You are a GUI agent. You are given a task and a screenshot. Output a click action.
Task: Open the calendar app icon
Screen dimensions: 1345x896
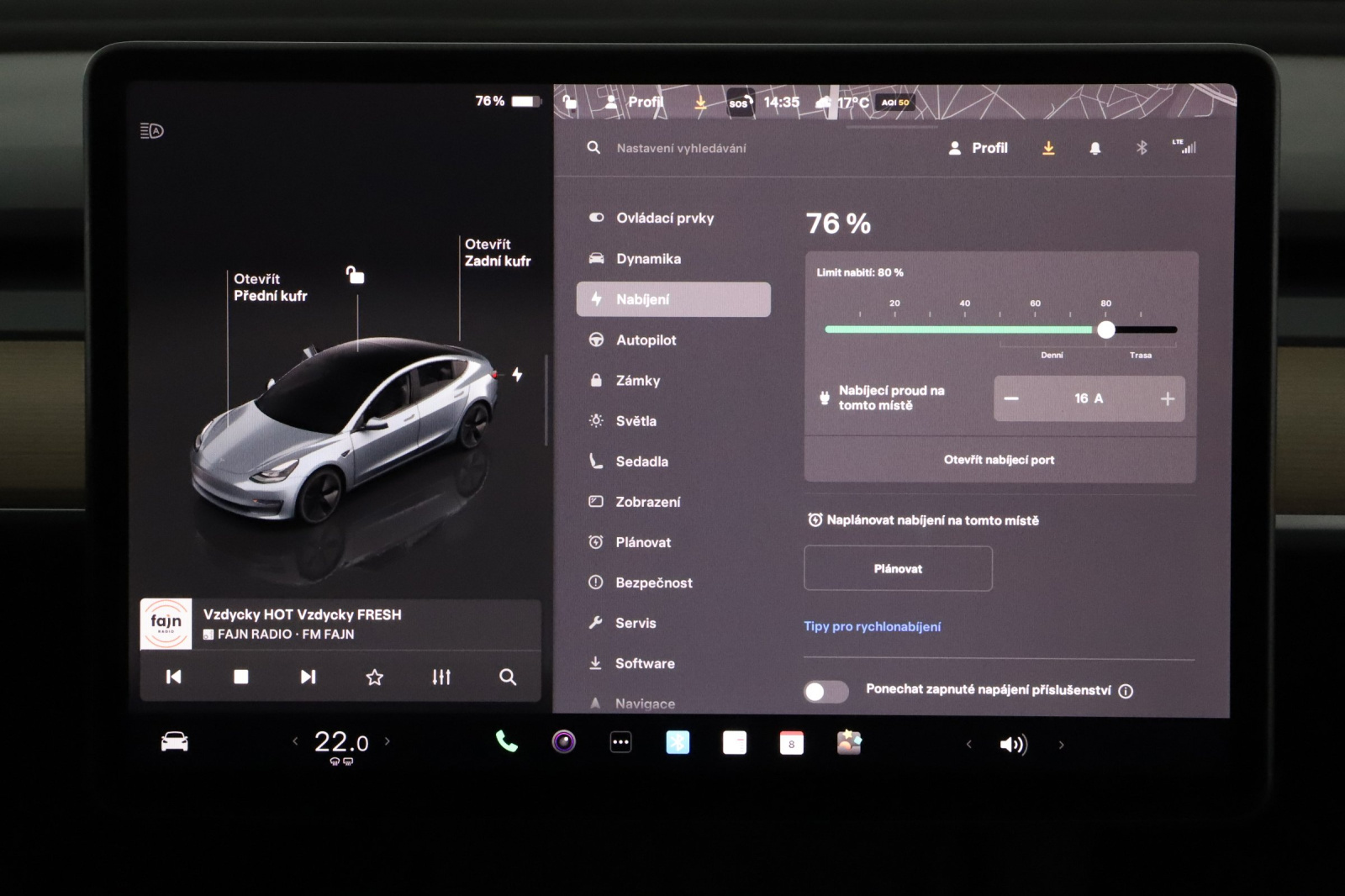791,743
